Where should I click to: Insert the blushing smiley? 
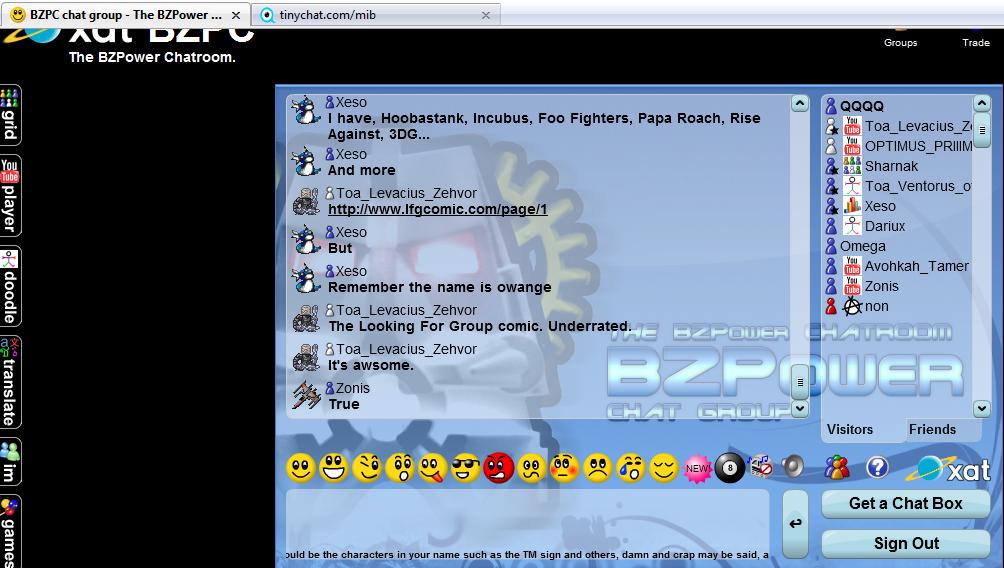click(565, 468)
